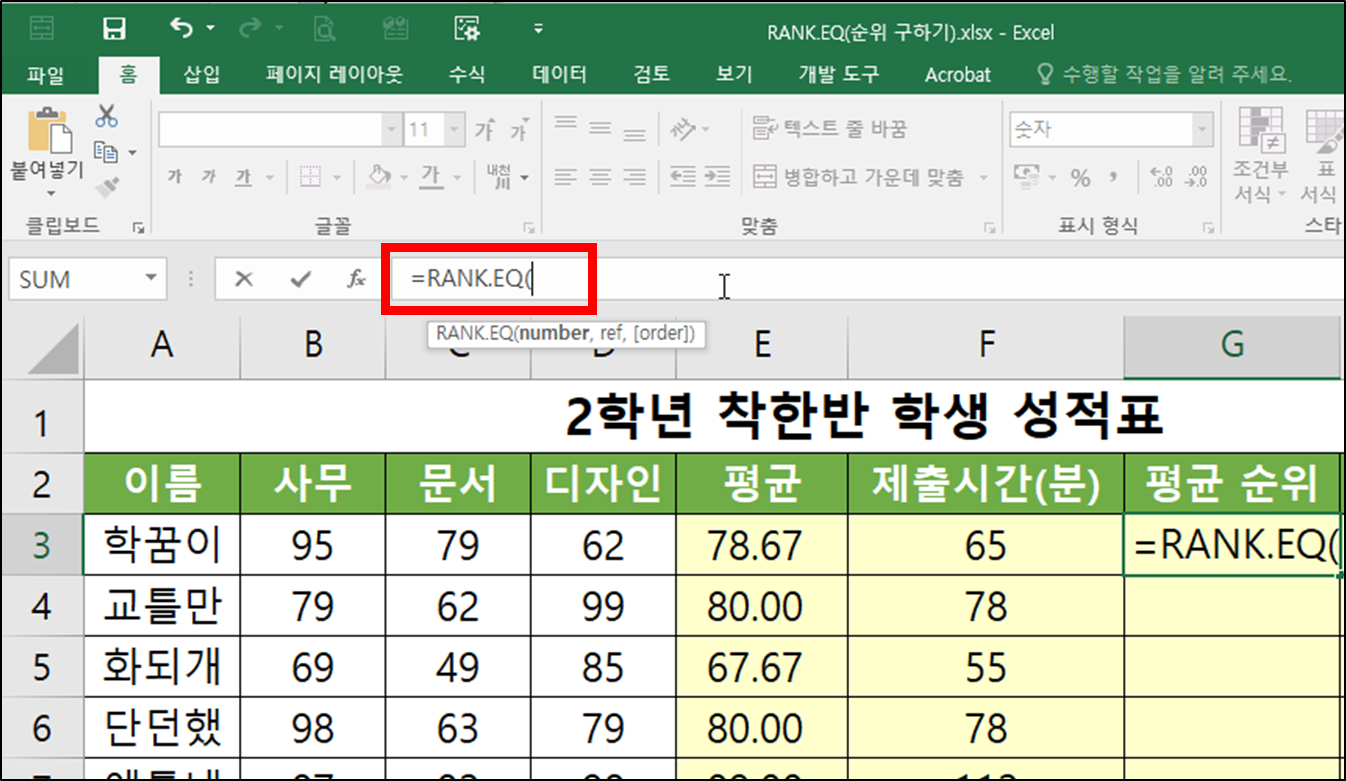Toggle underline 가 formatting
This screenshot has height=781, width=1346.
click(243, 177)
